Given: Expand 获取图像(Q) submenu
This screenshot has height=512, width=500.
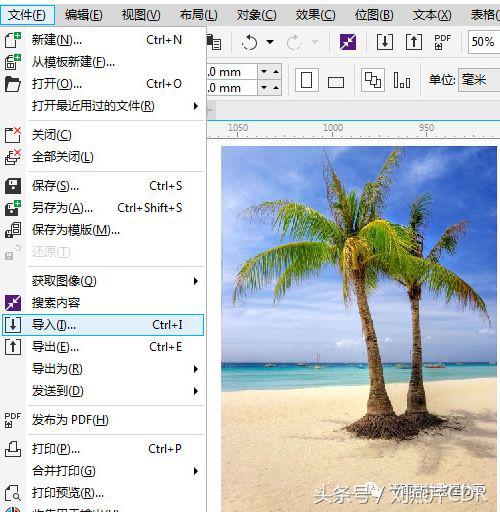Looking at the screenshot, I should pos(103,281).
